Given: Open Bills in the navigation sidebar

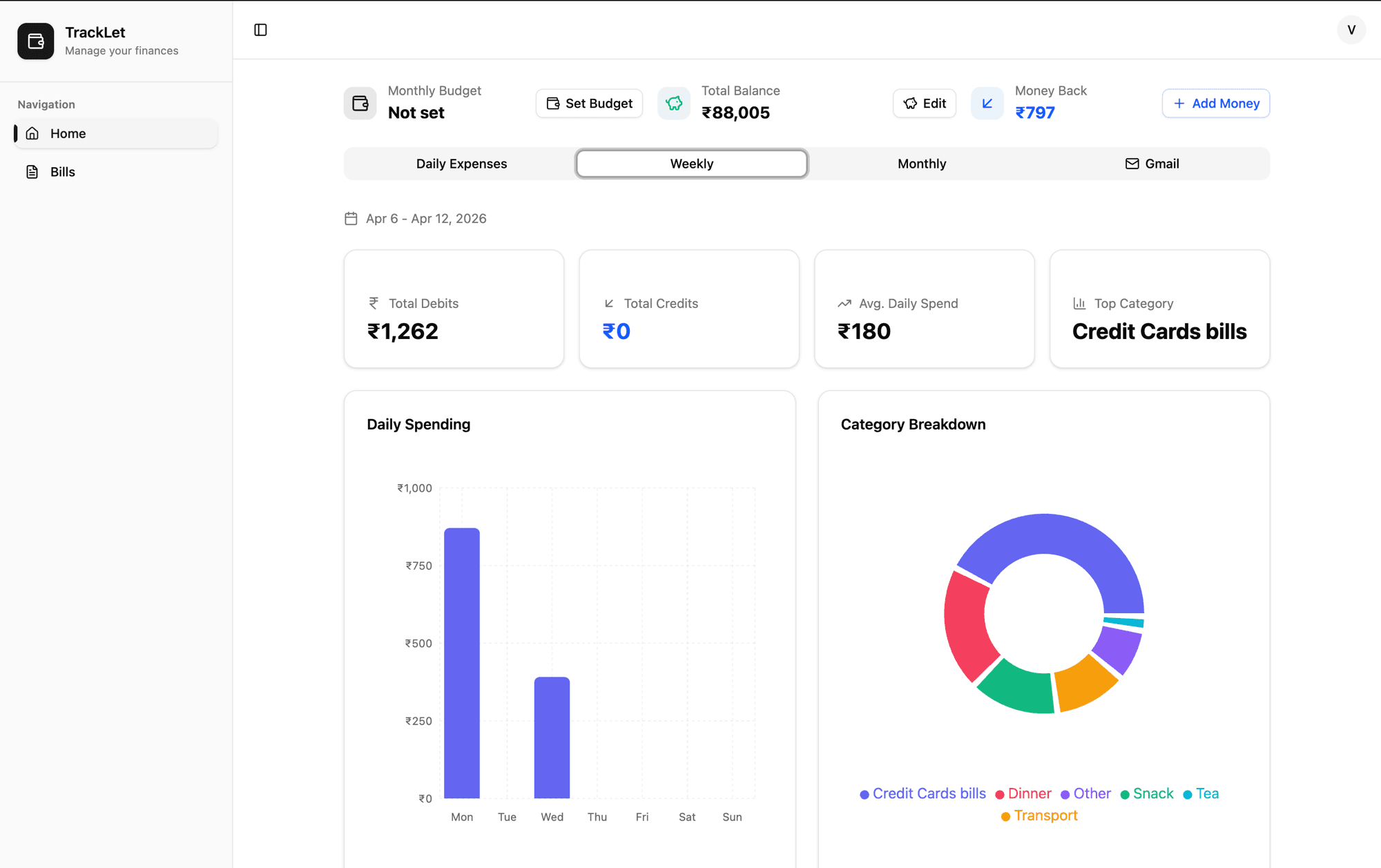Looking at the screenshot, I should tap(62, 172).
